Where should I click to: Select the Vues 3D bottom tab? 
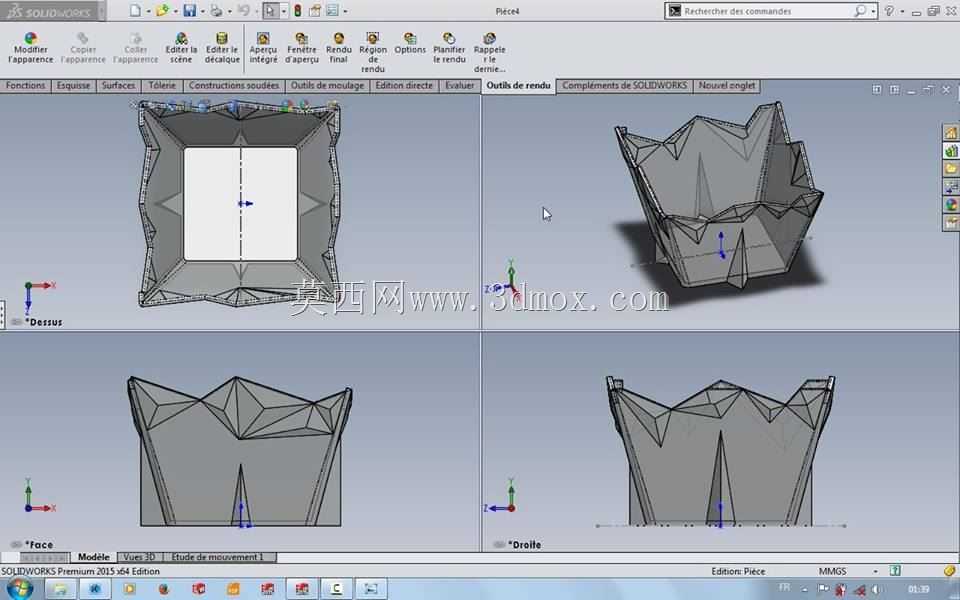click(140, 557)
